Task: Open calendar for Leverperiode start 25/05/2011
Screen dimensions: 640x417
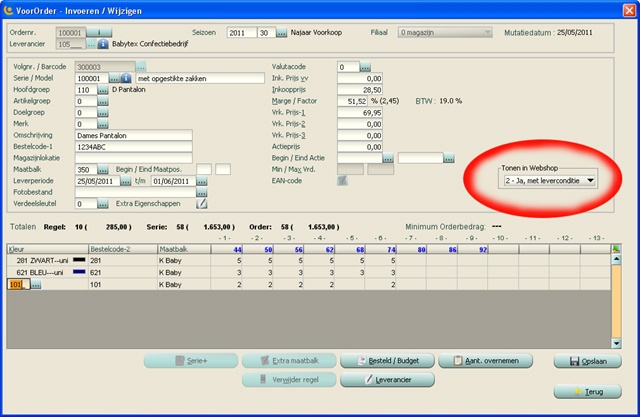Action: coord(126,181)
